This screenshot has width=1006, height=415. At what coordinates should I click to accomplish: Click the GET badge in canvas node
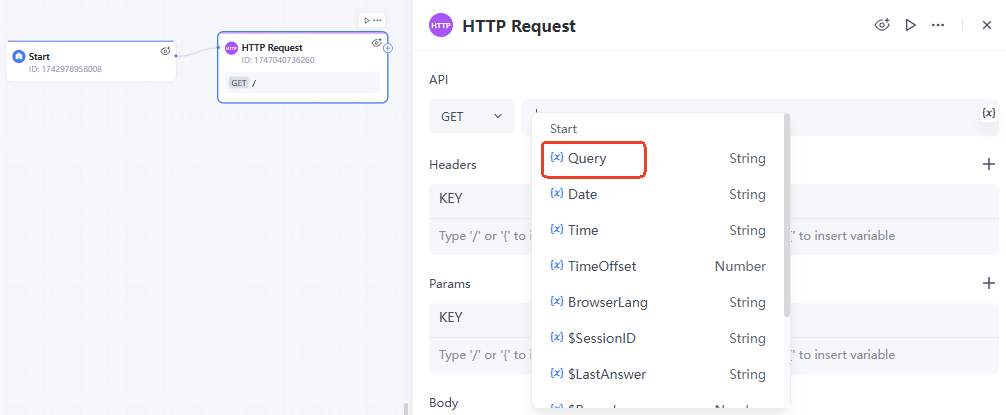click(239, 83)
